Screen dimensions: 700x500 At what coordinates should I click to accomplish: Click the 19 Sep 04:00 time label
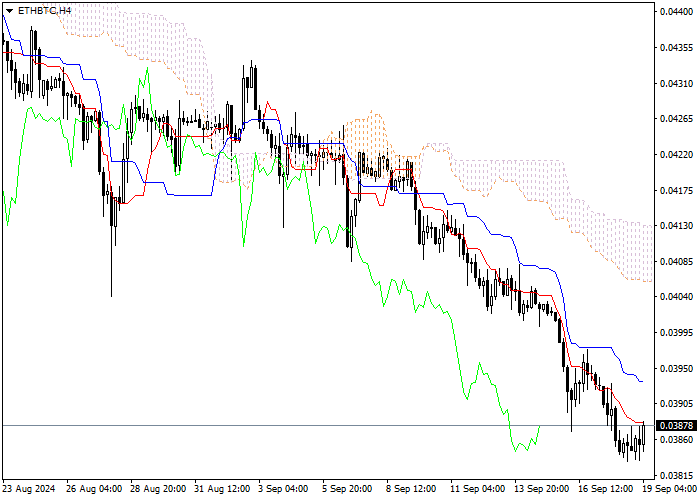click(x=670, y=489)
